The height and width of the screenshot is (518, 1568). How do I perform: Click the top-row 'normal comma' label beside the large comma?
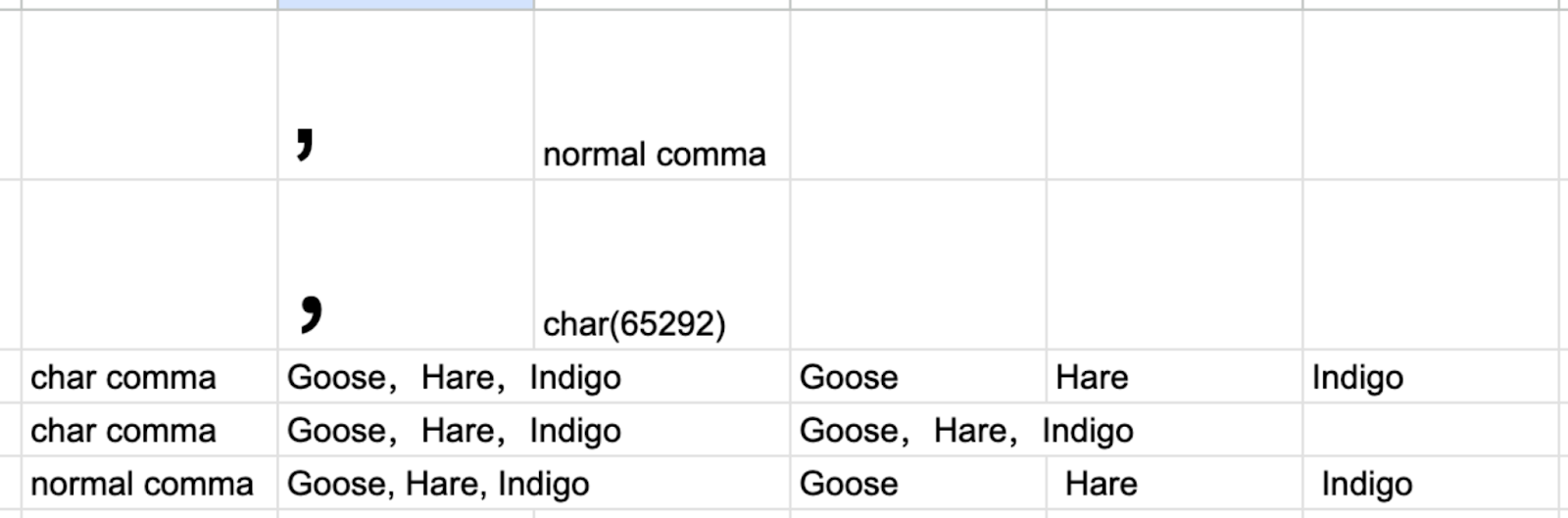pyautogui.click(x=654, y=155)
